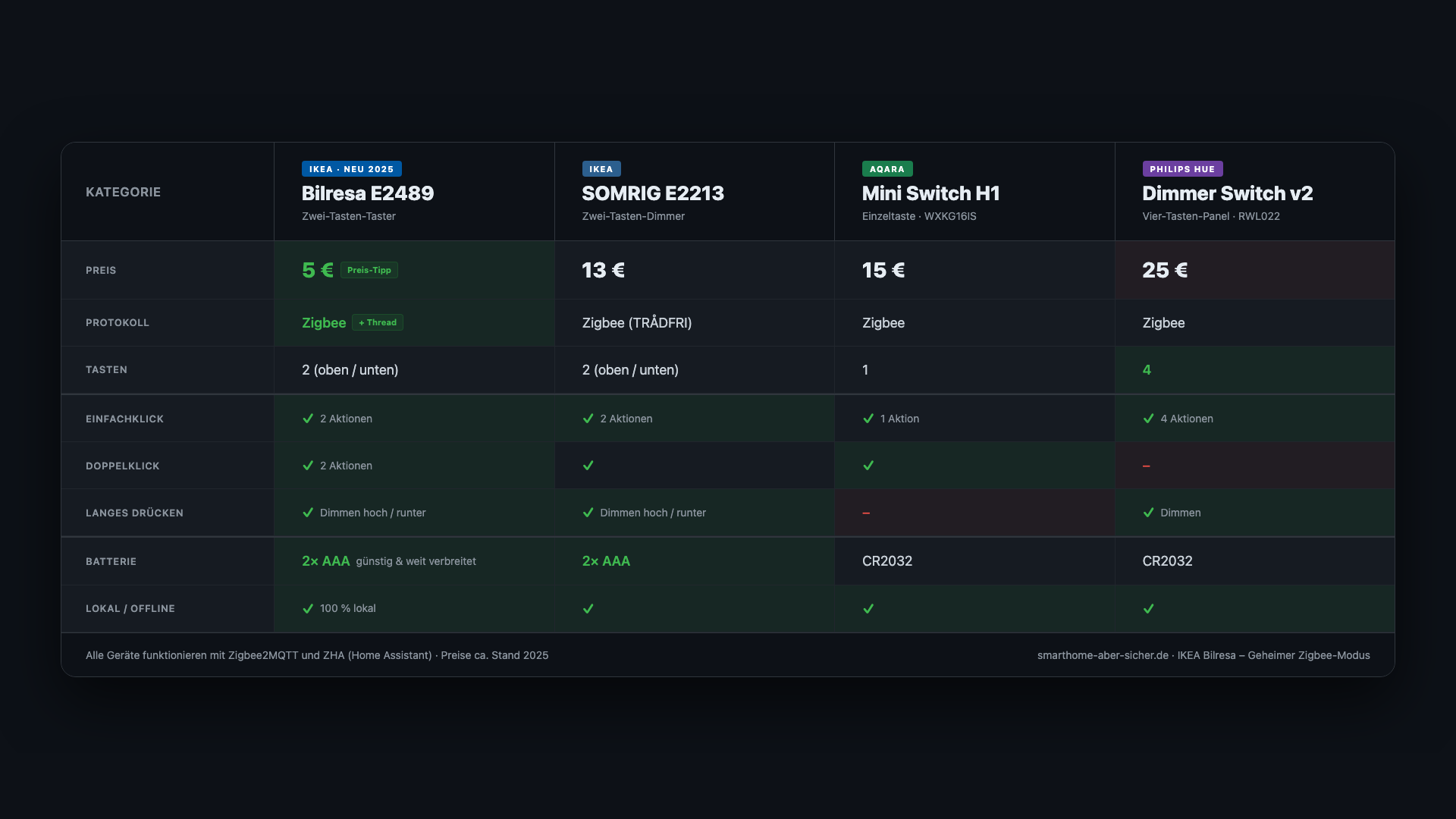
Task: Click the green 'AQARA' badge
Action: click(887, 169)
